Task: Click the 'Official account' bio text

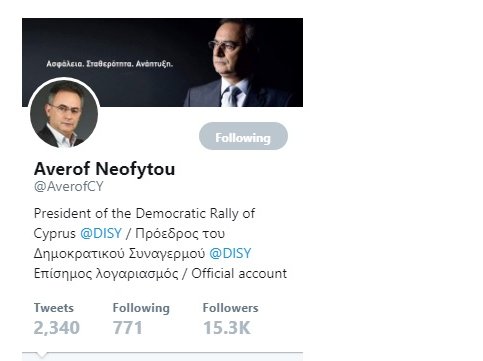Action: pyautogui.click(x=239, y=273)
